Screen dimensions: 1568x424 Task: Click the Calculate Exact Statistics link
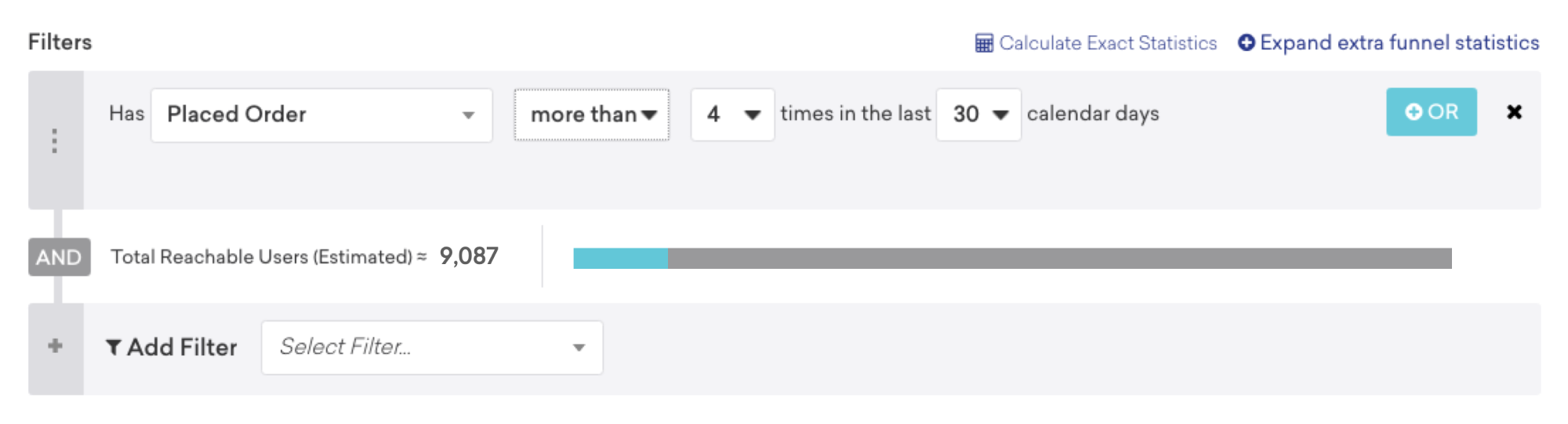pos(1107,43)
